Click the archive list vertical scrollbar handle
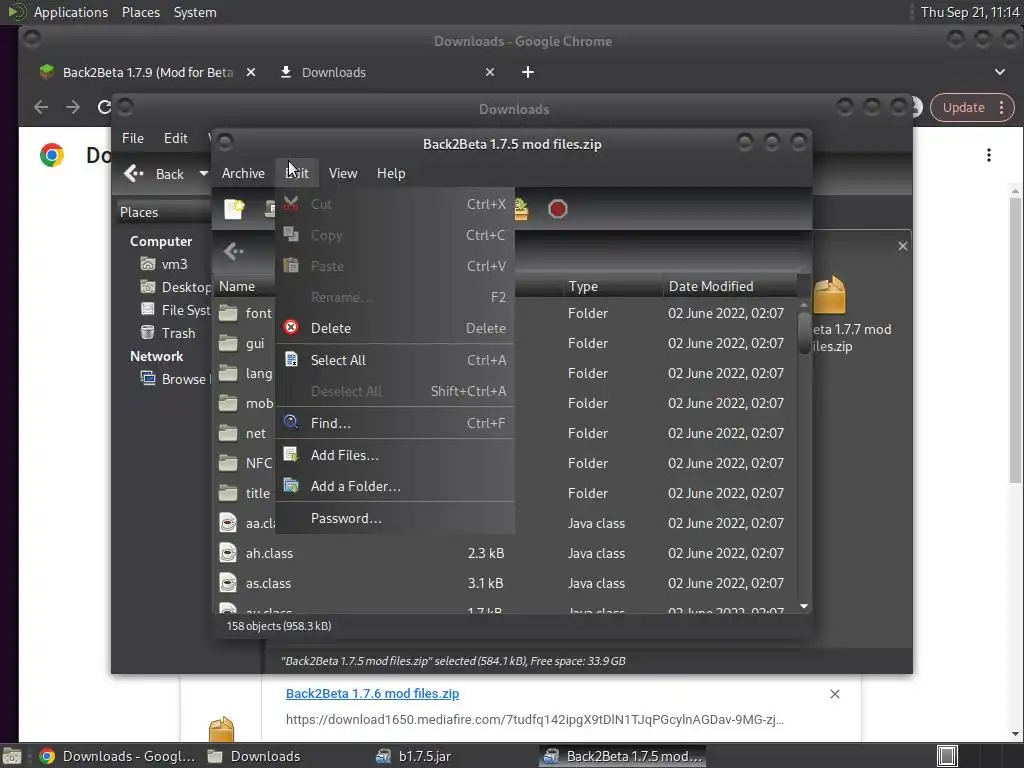 coord(804,334)
